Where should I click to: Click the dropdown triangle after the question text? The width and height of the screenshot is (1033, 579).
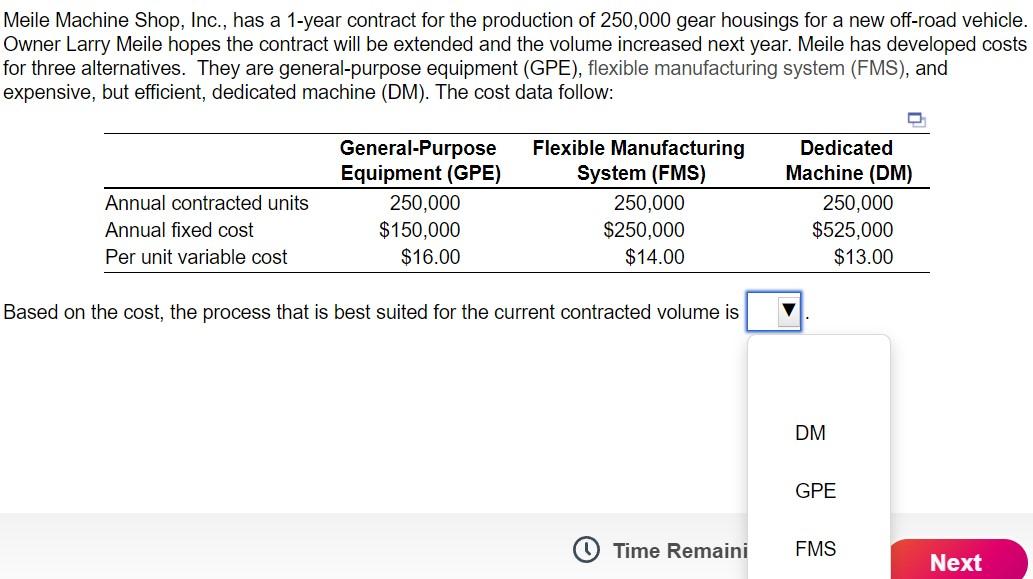coord(788,311)
